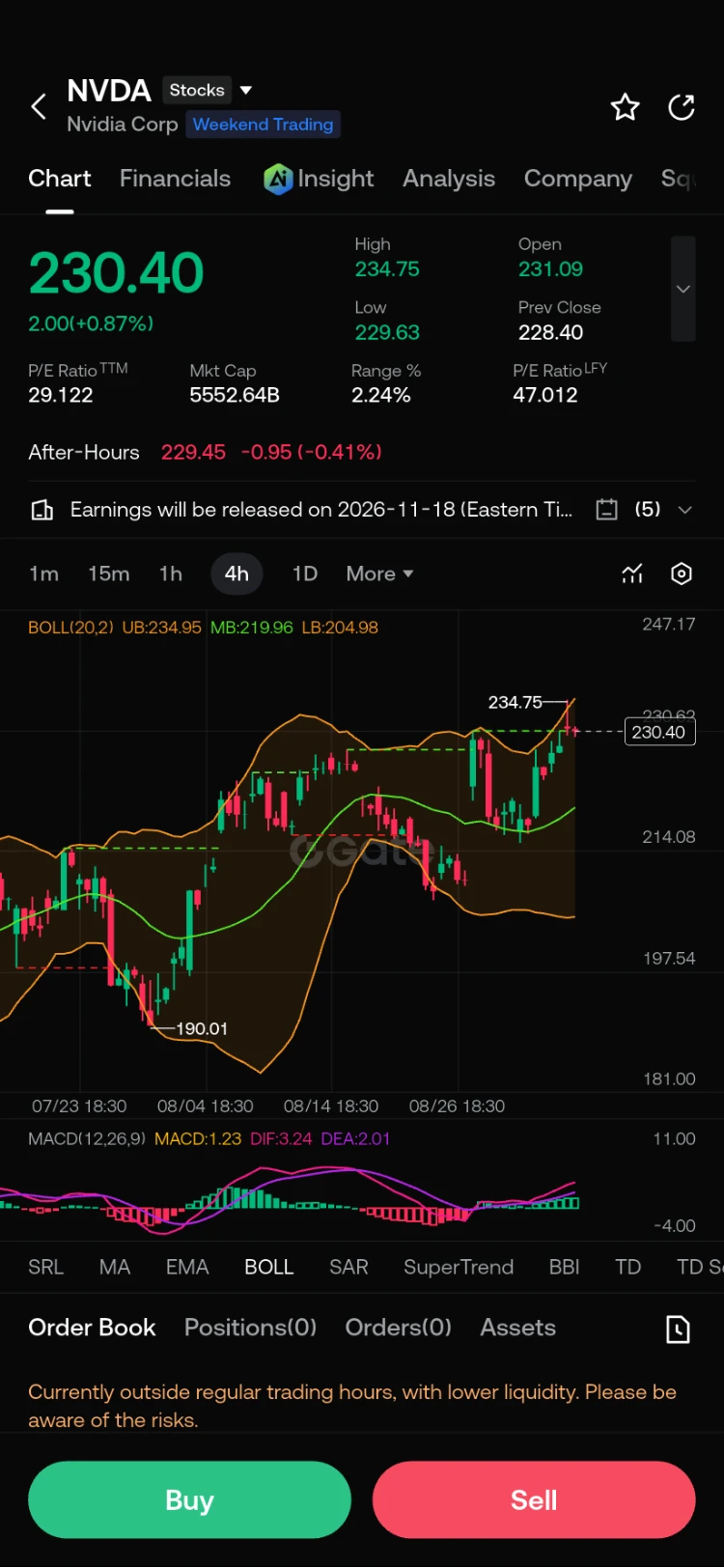Toggle the BOLL indicator

click(x=268, y=1267)
